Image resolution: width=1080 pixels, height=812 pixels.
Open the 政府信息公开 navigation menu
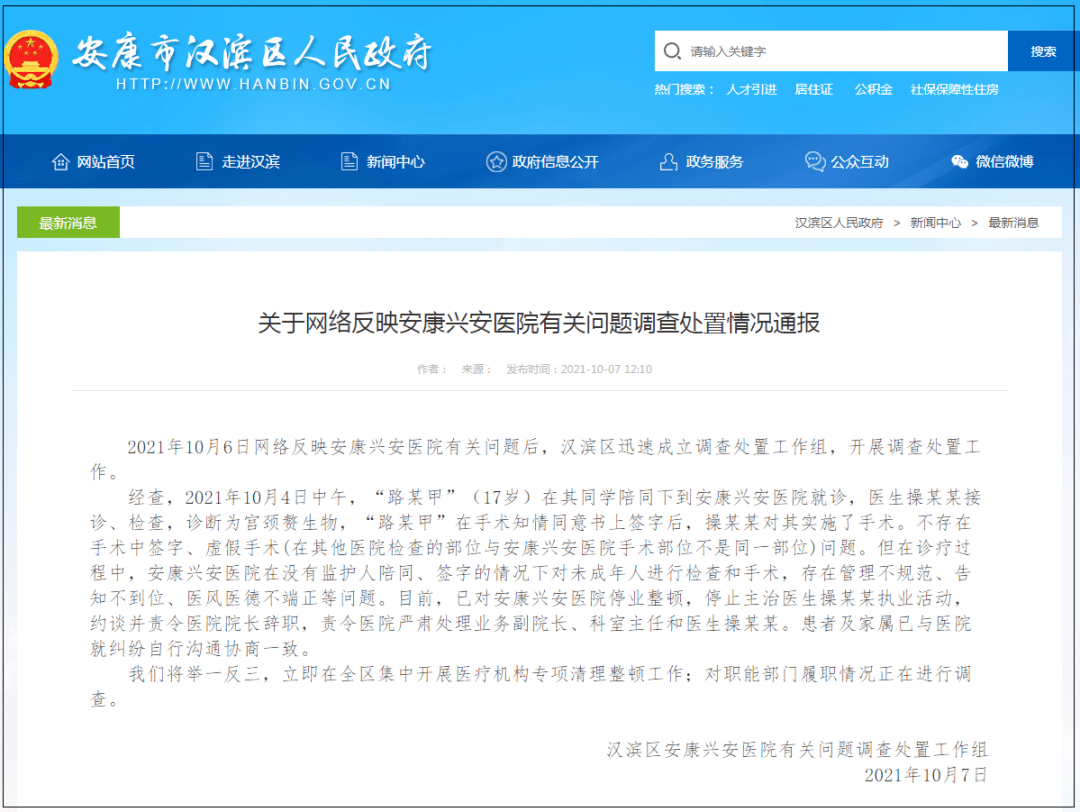(555, 162)
